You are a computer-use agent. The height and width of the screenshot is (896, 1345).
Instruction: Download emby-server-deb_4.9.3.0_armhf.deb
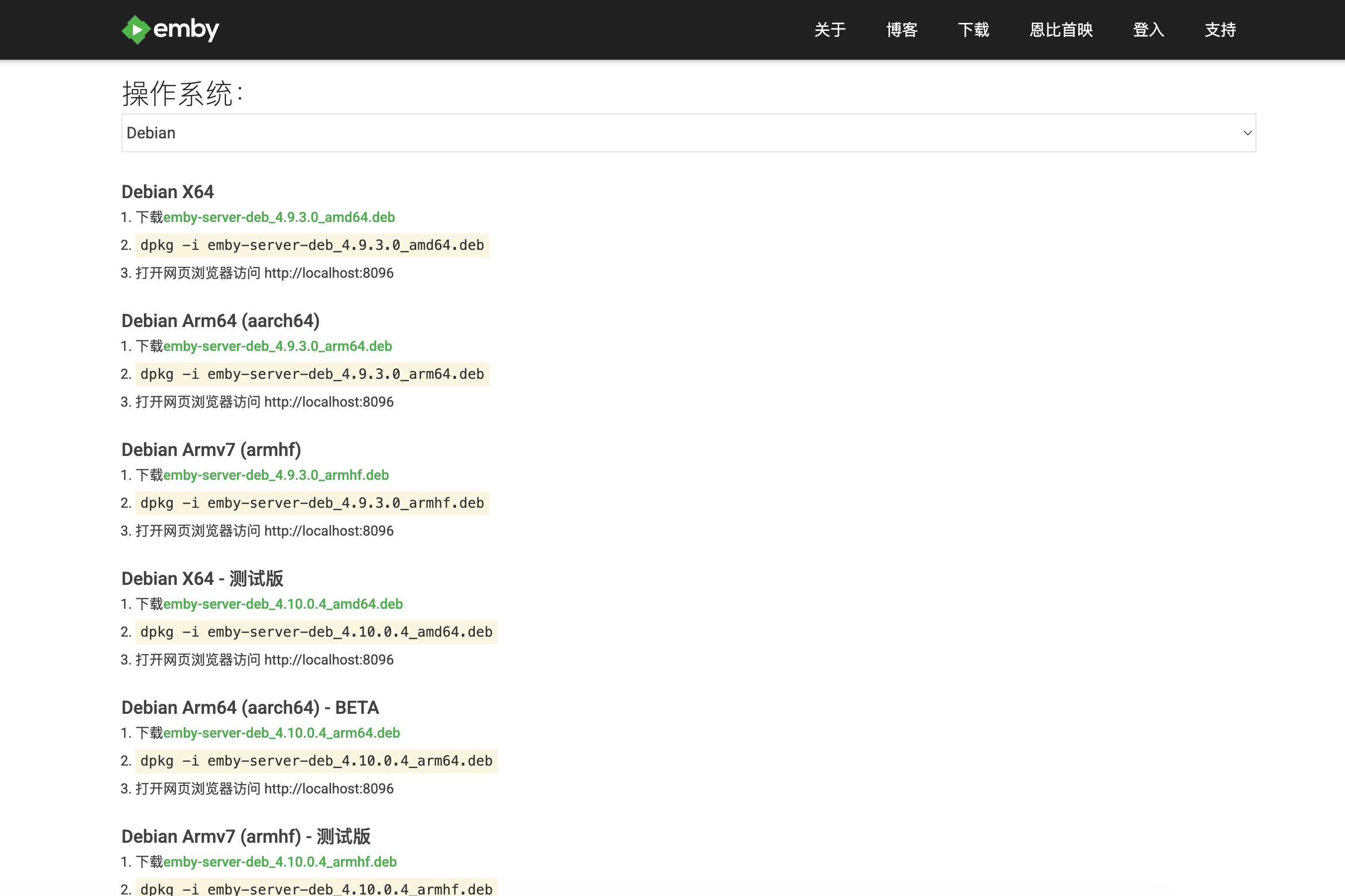[x=276, y=475]
